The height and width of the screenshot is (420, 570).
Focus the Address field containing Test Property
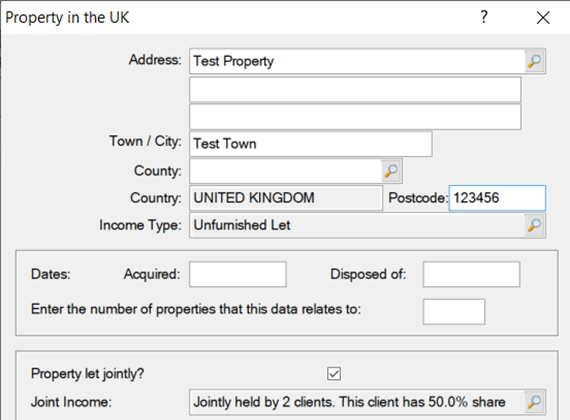[x=357, y=61]
